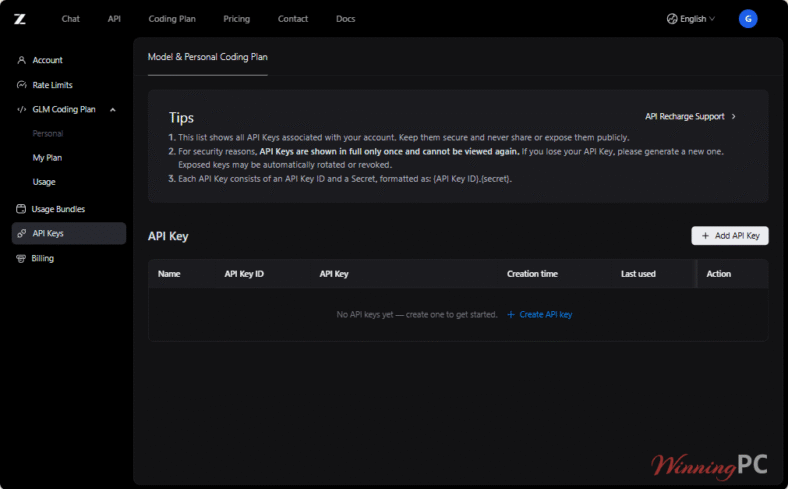This screenshot has width=788, height=489.
Task: Open the Contact page
Action: pyautogui.click(x=292, y=19)
